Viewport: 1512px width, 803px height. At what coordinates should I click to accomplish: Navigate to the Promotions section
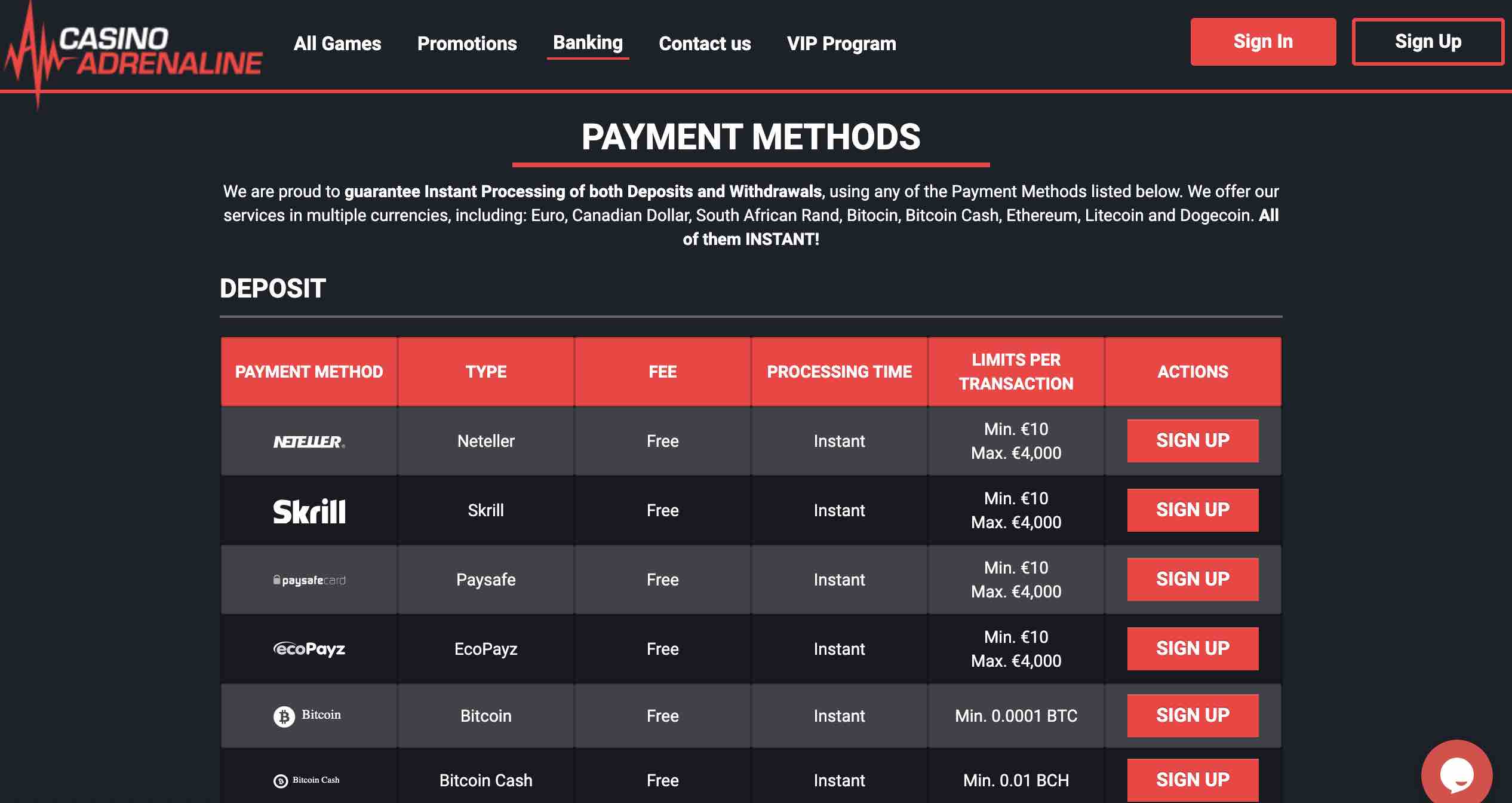[468, 43]
